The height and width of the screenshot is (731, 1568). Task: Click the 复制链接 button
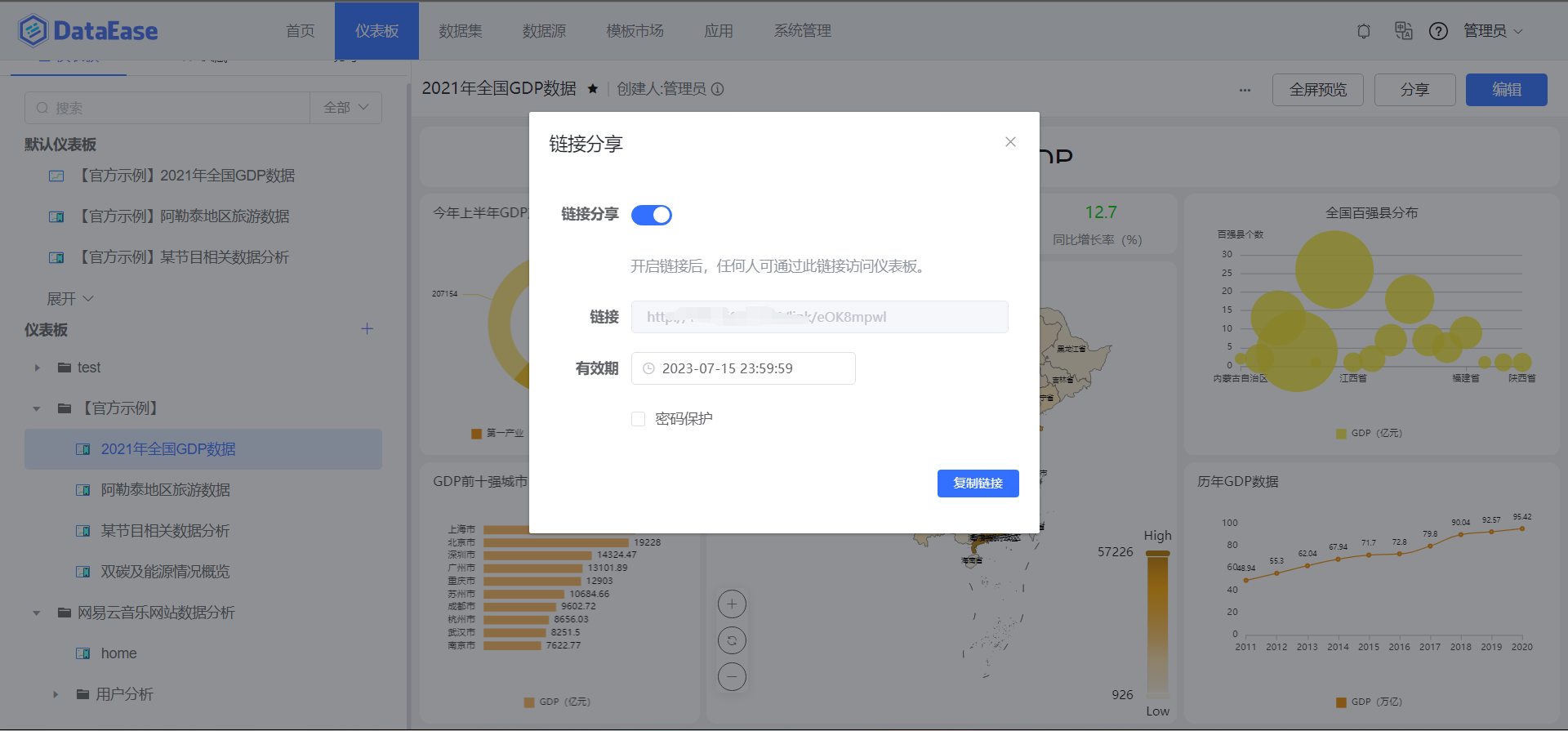click(x=978, y=484)
